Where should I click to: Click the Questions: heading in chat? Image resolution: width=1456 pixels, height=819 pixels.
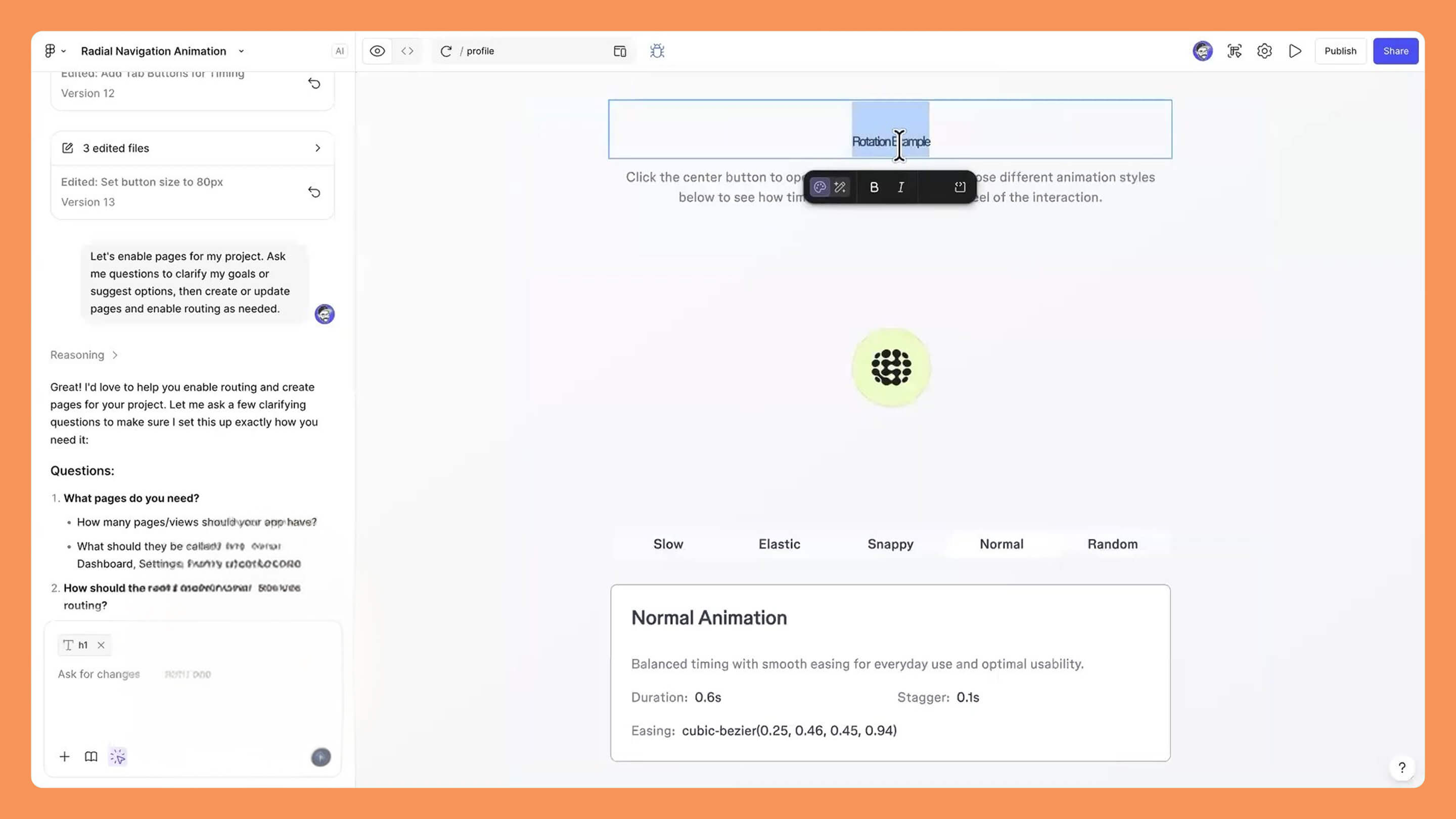[x=82, y=471]
